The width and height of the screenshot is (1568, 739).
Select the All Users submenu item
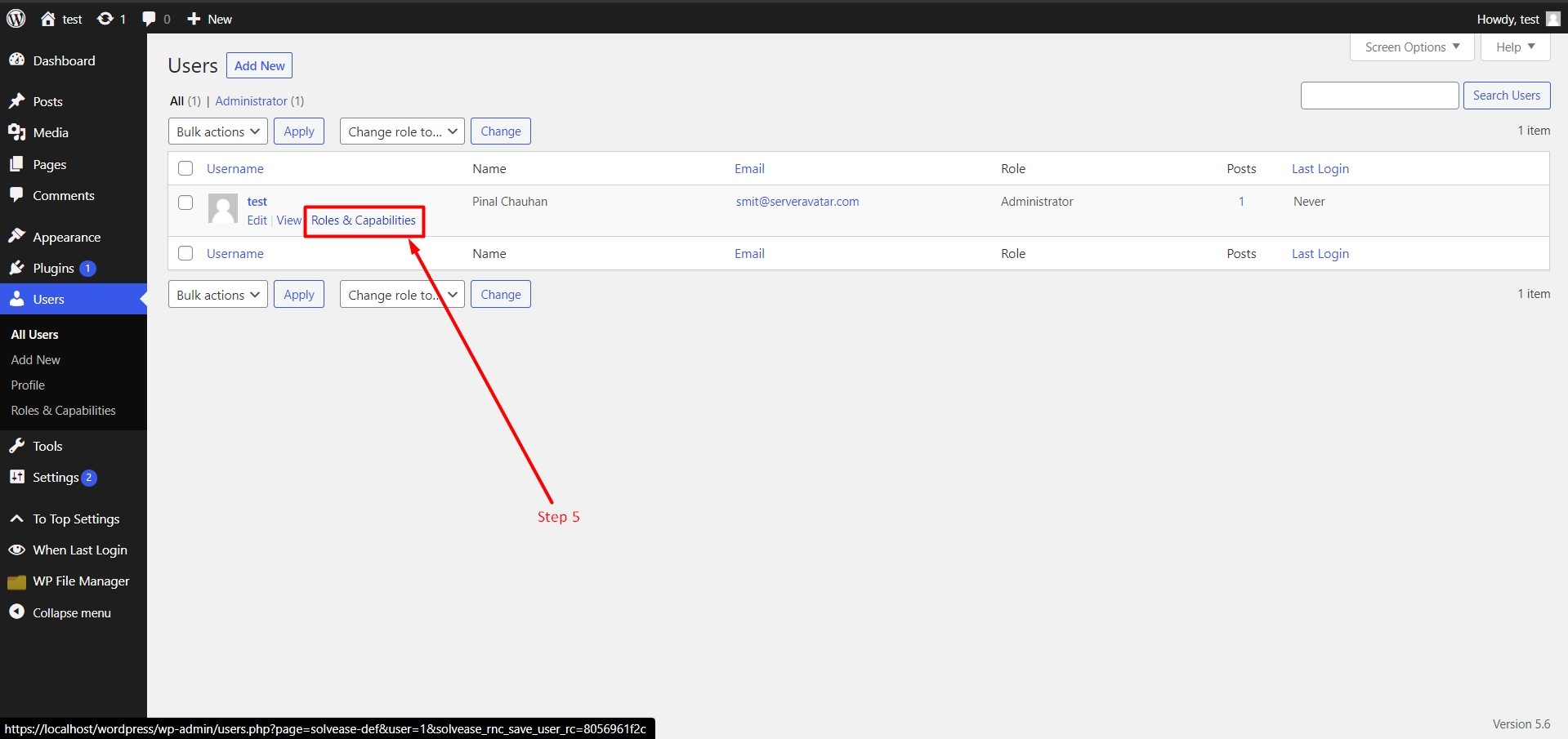(x=35, y=334)
